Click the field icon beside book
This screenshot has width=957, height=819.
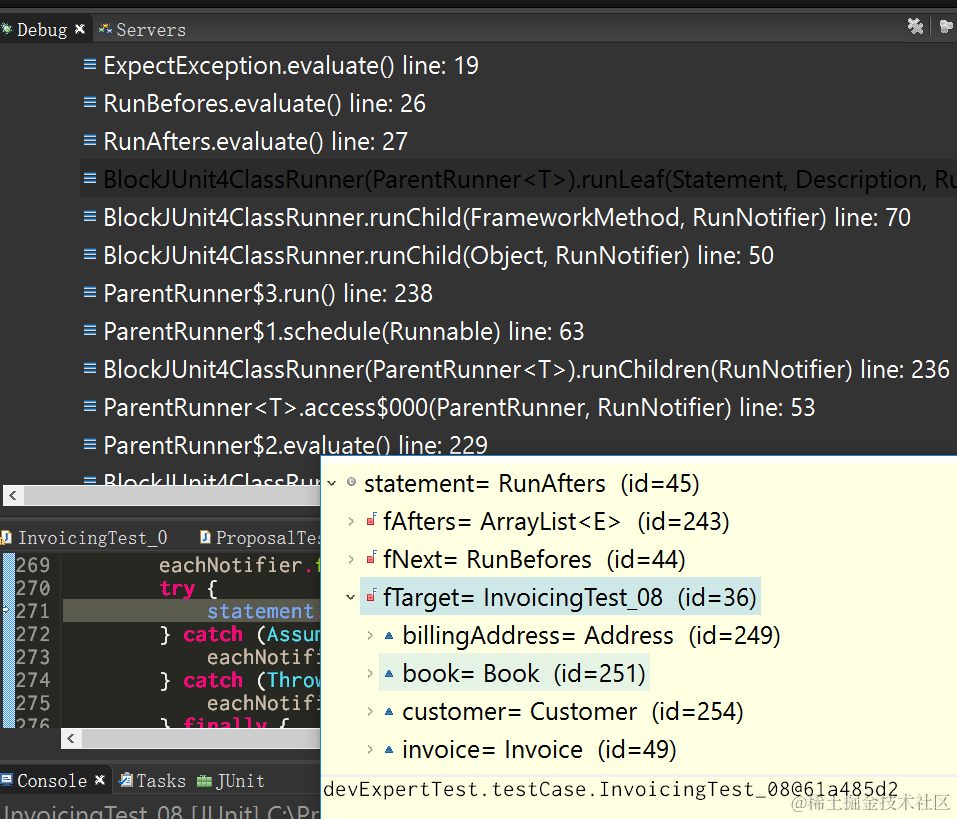[x=389, y=673]
